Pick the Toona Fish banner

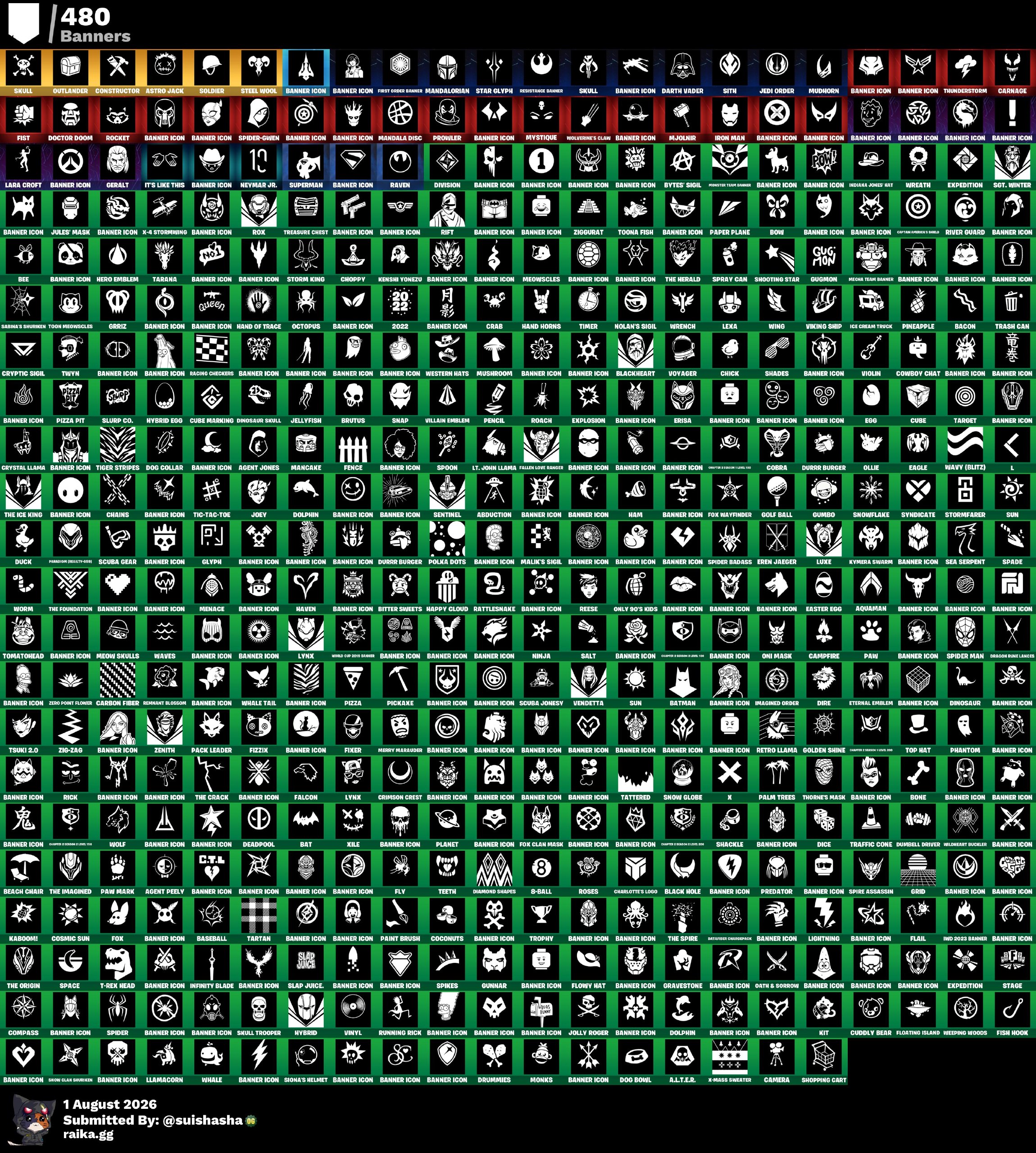pos(635,214)
